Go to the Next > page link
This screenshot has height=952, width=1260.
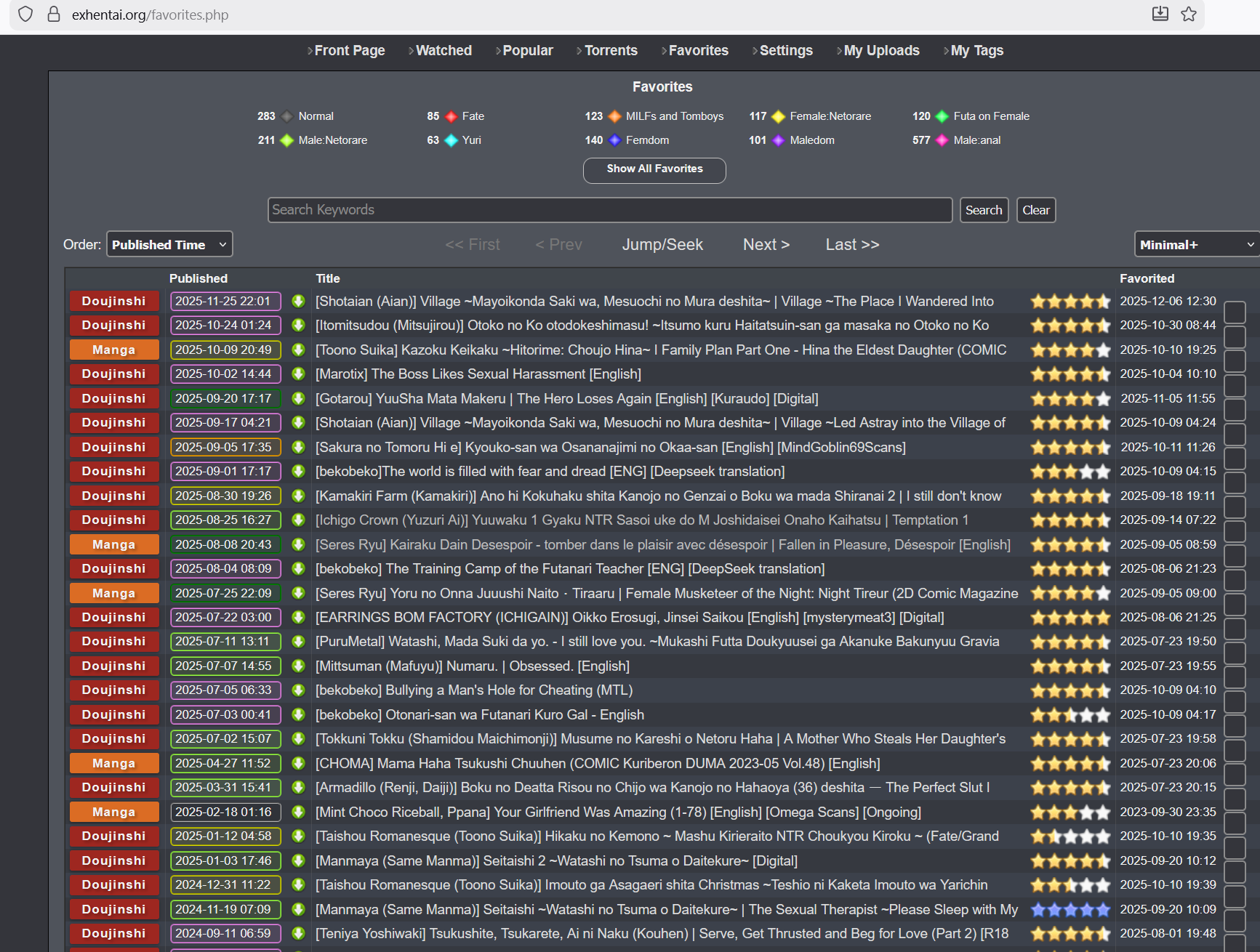coord(766,245)
